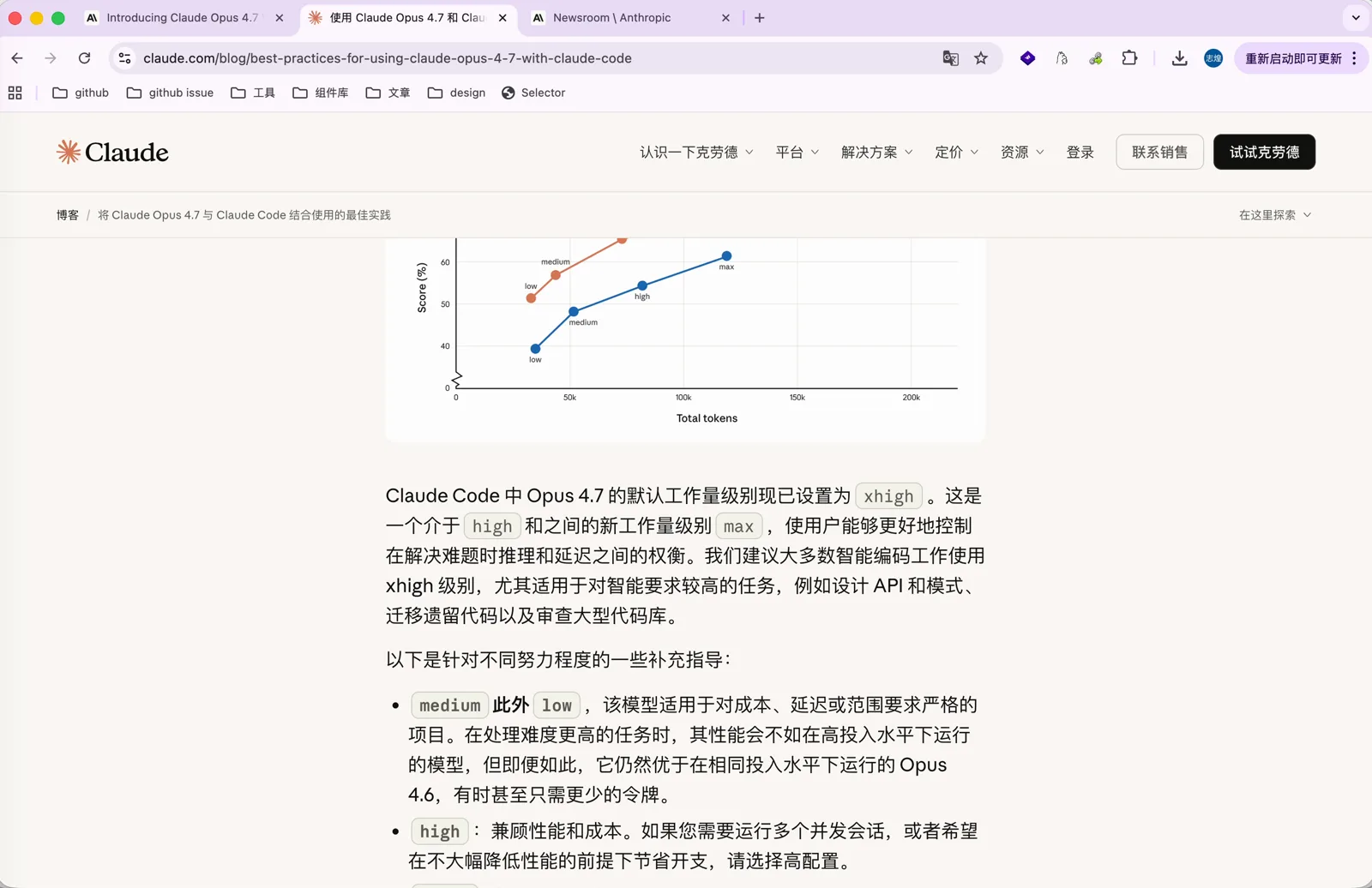This screenshot has height=888, width=1372.
Task: Go back with the browser back arrow
Action: [17, 58]
